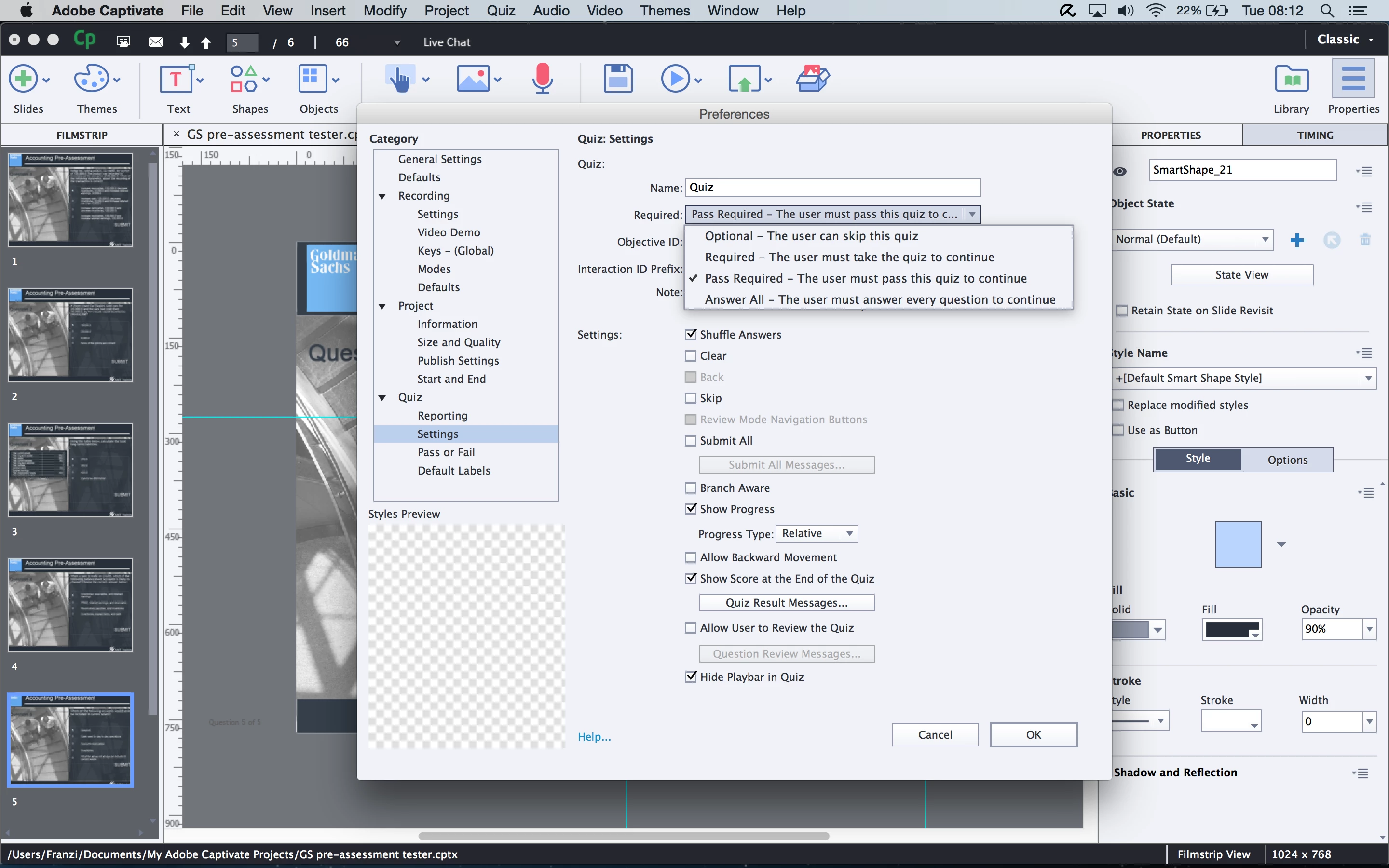Image resolution: width=1389 pixels, height=868 pixels.
Task: Click the Preview play icon
Action: coord(675,79)
